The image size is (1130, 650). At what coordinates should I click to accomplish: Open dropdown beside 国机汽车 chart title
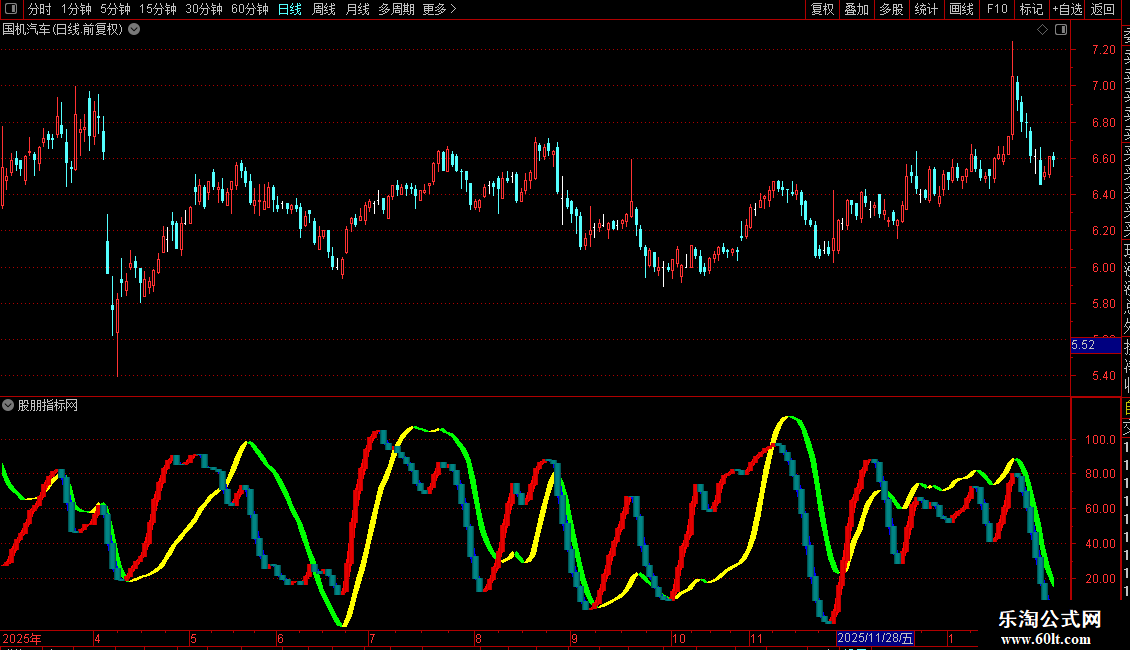click(134, 30)
